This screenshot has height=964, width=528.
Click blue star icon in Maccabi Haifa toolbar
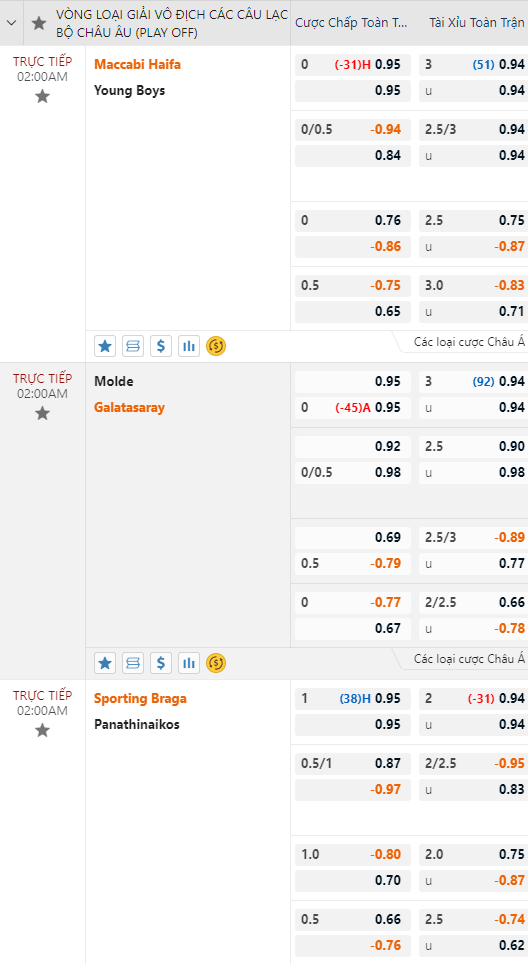click(105, 346)
